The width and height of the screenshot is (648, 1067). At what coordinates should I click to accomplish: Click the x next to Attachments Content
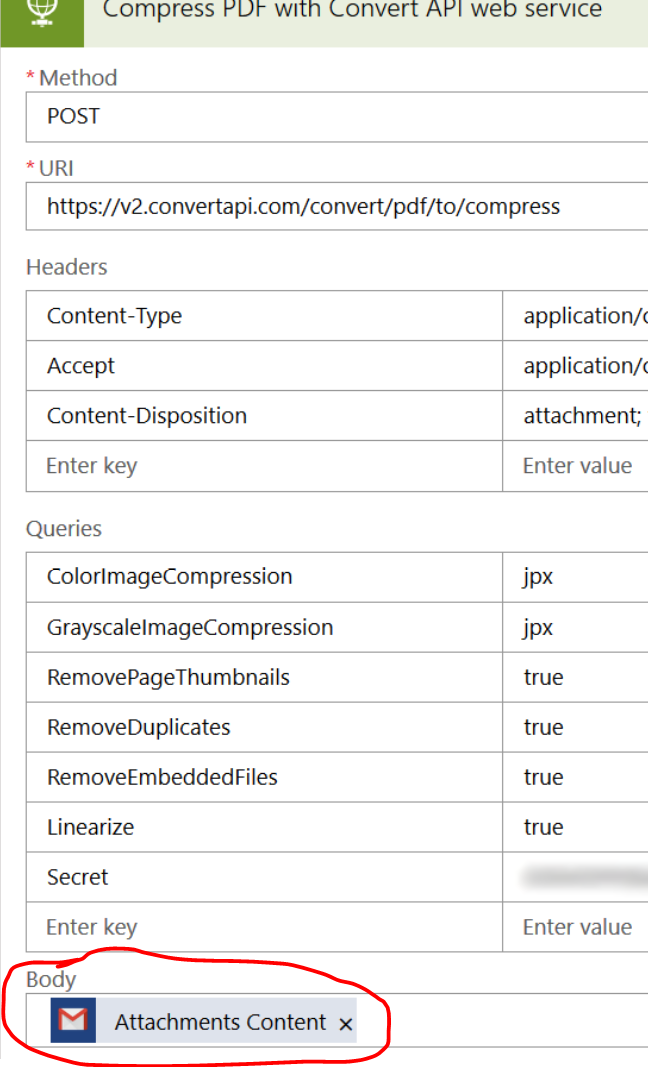pyautogui.click(x=346, y=1024)
